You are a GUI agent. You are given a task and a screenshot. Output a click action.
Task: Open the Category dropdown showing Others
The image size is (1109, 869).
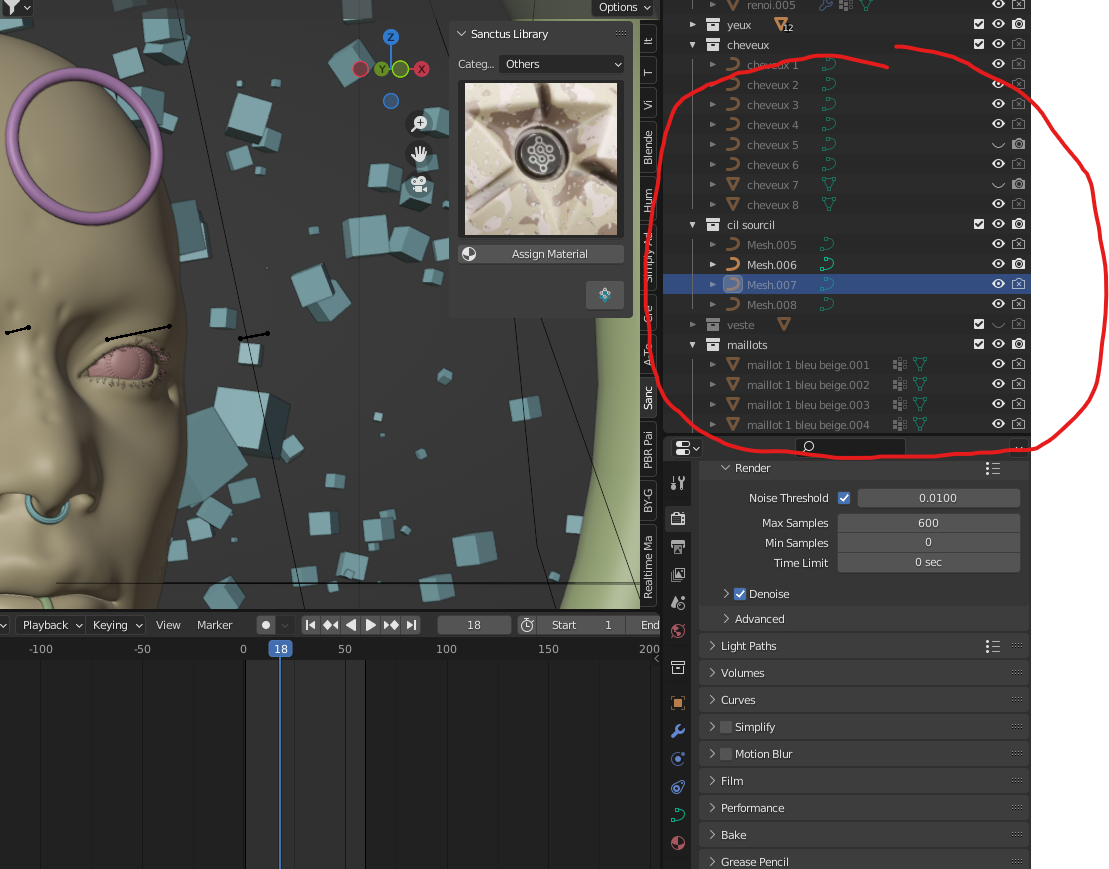tap(562, 64)
